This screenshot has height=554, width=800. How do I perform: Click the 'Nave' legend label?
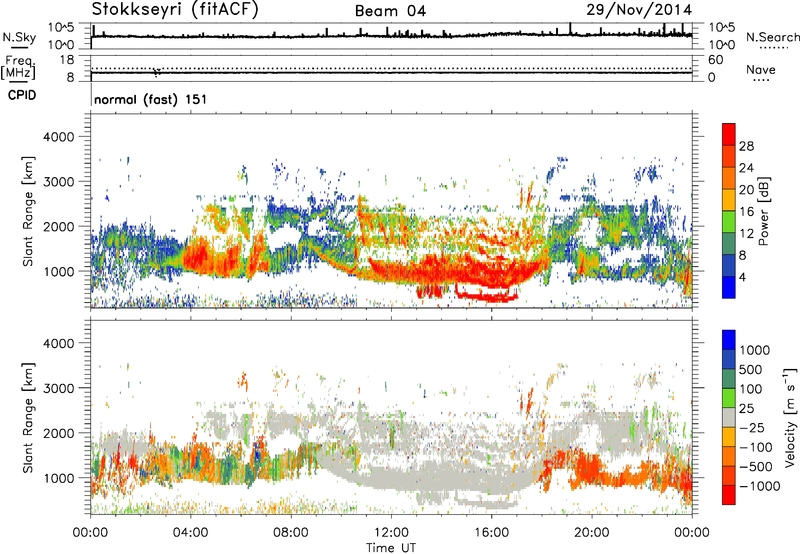point(761,70)
